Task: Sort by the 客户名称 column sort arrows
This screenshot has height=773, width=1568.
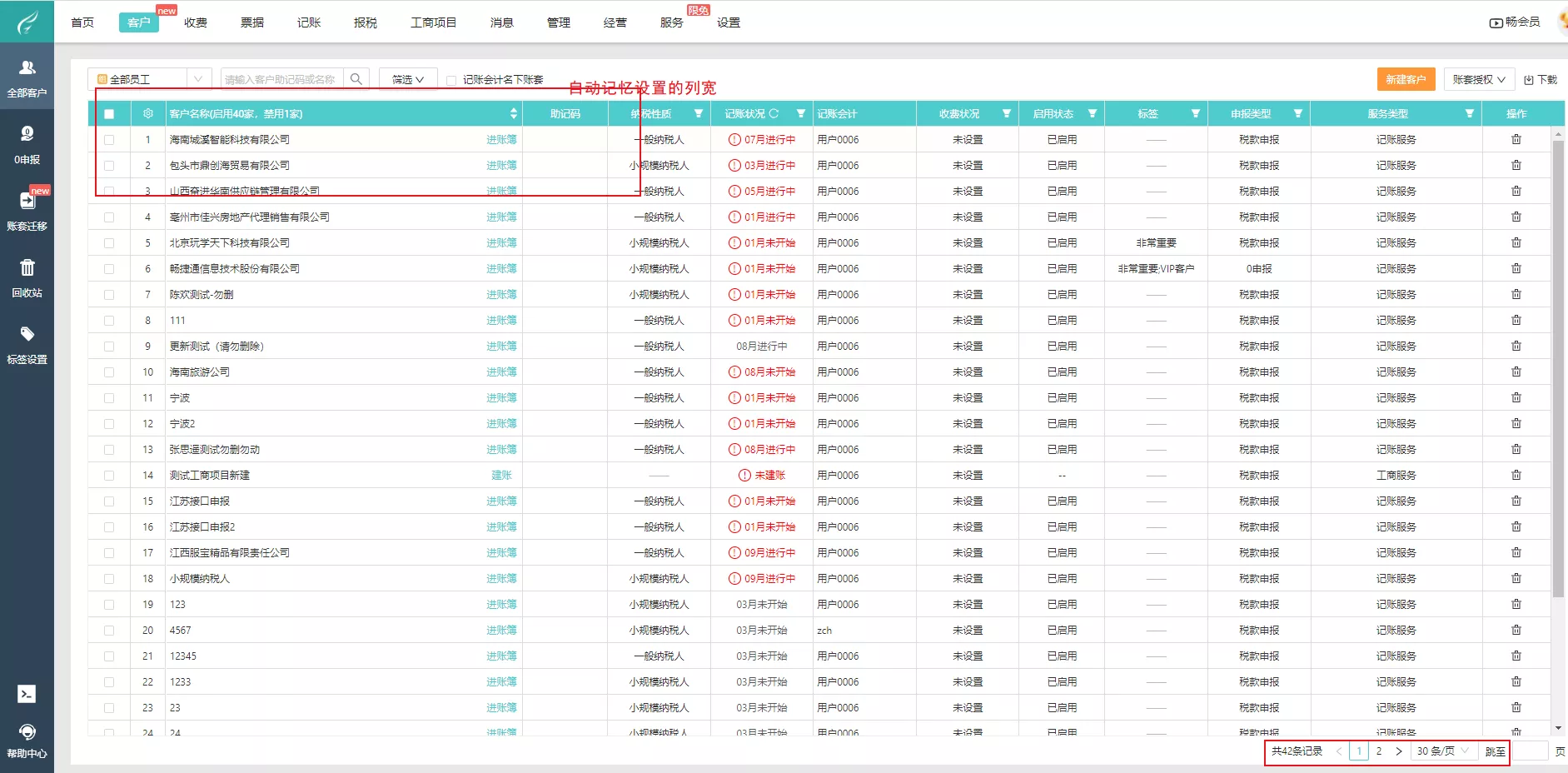Action: click(514, 113)
